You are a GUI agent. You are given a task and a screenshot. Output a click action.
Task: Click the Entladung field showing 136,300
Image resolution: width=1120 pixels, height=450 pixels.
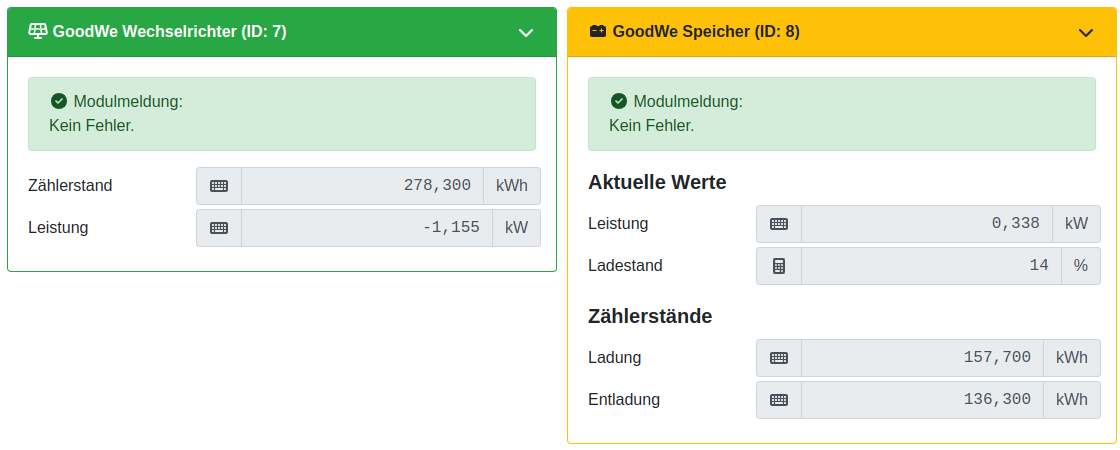(922, 400)
